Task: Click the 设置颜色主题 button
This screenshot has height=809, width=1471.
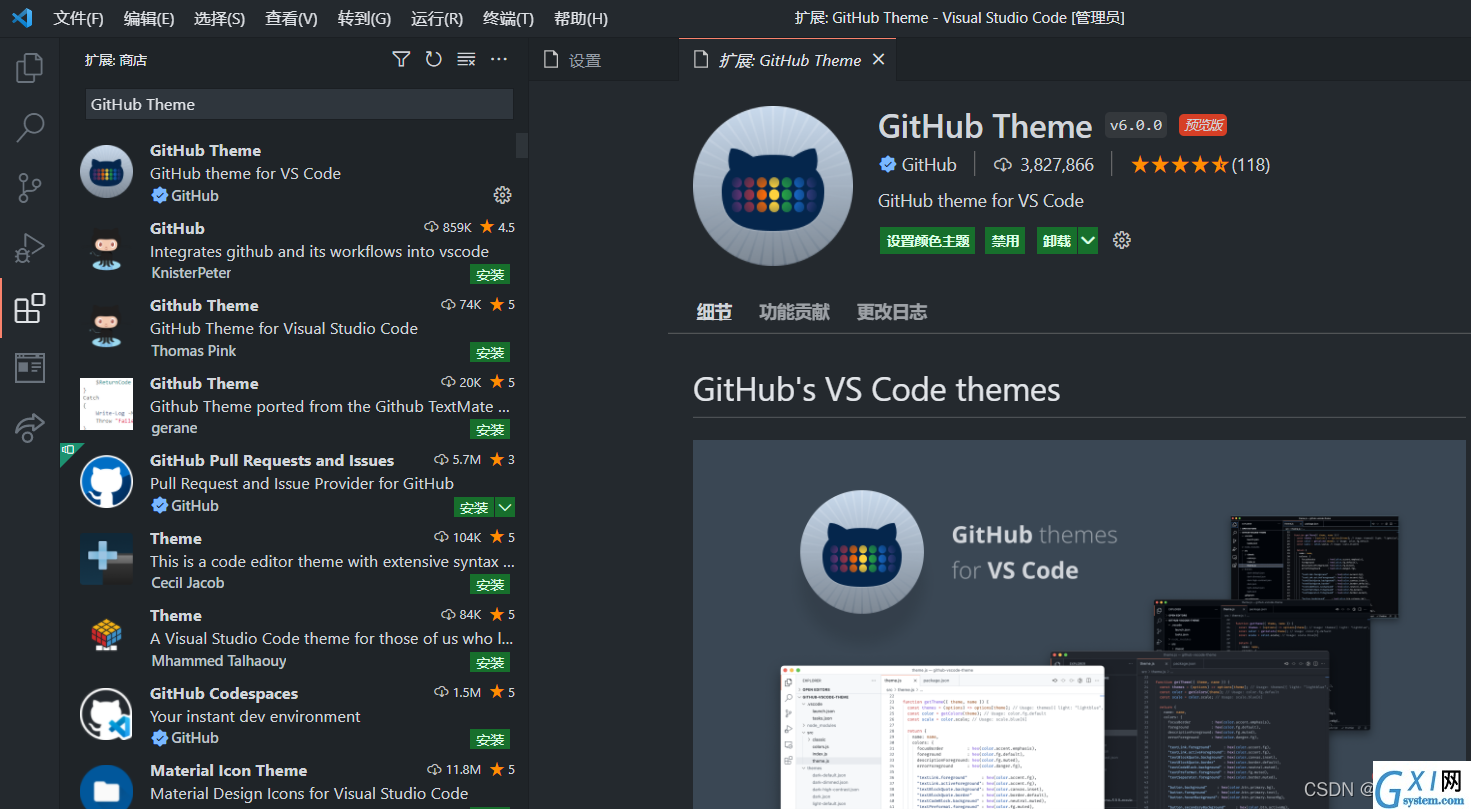Action: click(x=928, y=241)
